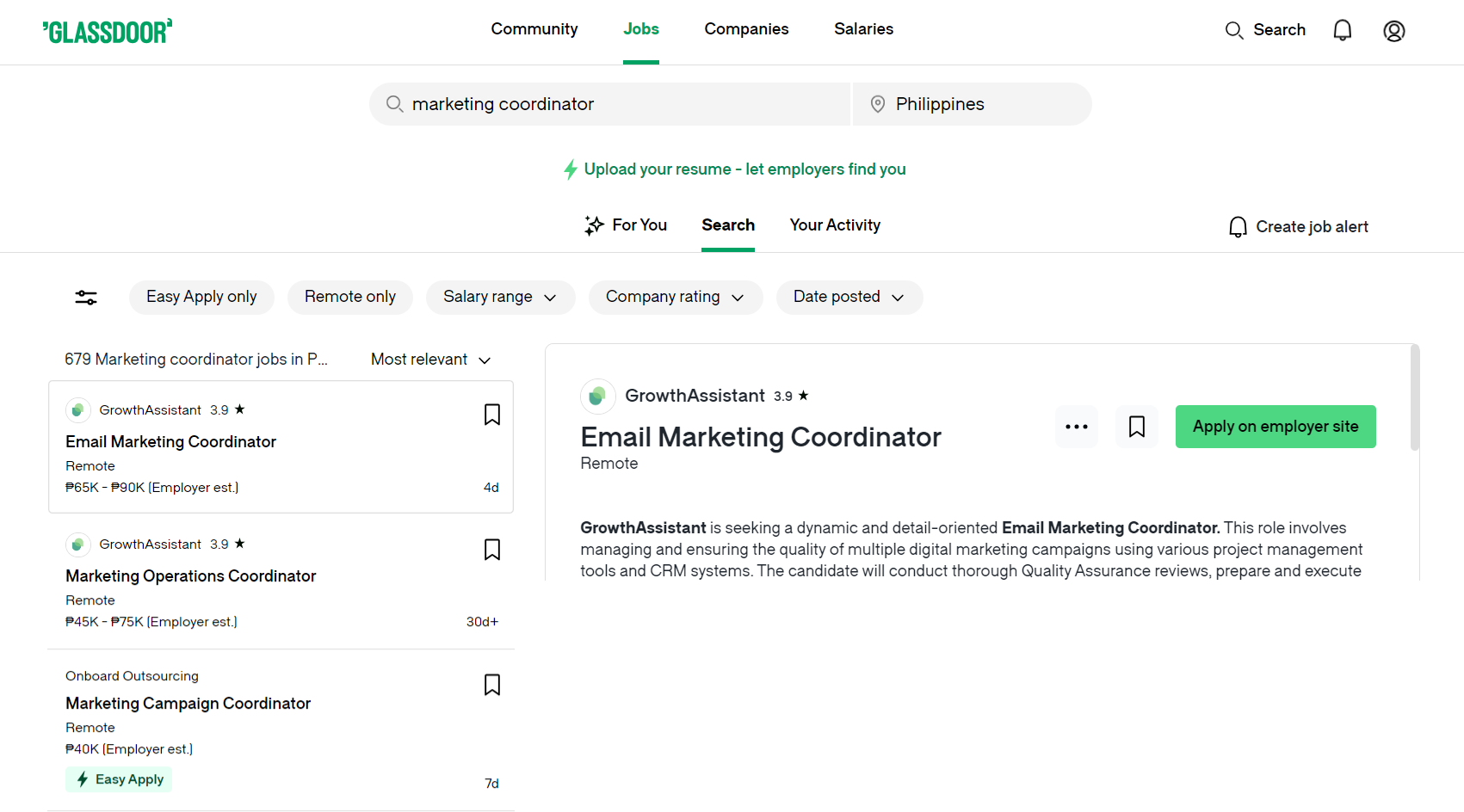Click the 679 Marketing coordinator jobs count text
The image size is (1464, 812).
click(x=196, y=360)
